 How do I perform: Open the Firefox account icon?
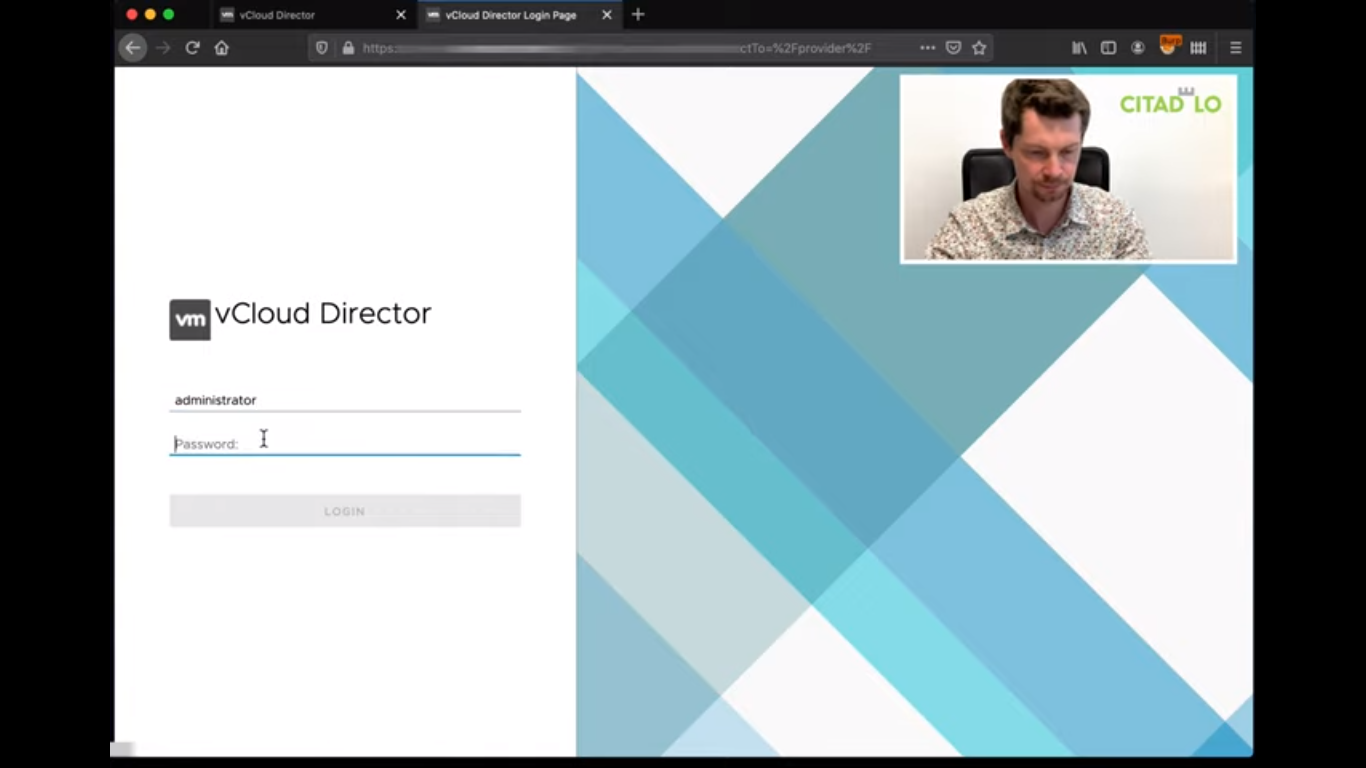pos(1138,48)
